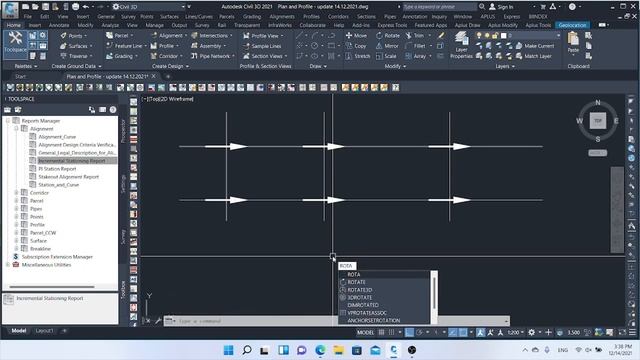
Task: Click the TOP face of the ViewCube
Action: click(598, 121)
